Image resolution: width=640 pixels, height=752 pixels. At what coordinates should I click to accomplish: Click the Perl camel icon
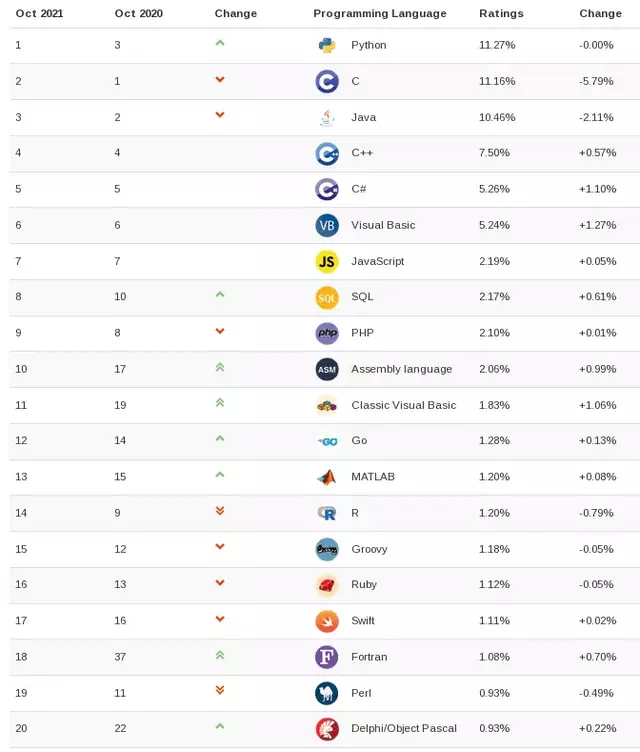coord(327,693)
